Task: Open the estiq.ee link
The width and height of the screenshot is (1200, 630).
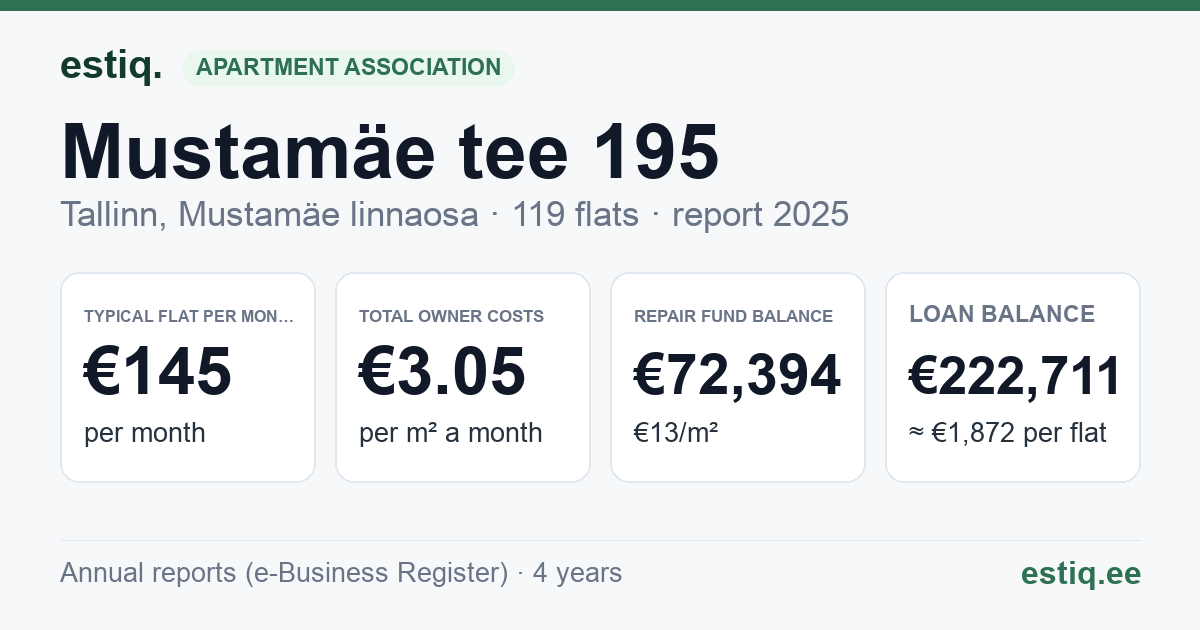Action: point(1081,573)
